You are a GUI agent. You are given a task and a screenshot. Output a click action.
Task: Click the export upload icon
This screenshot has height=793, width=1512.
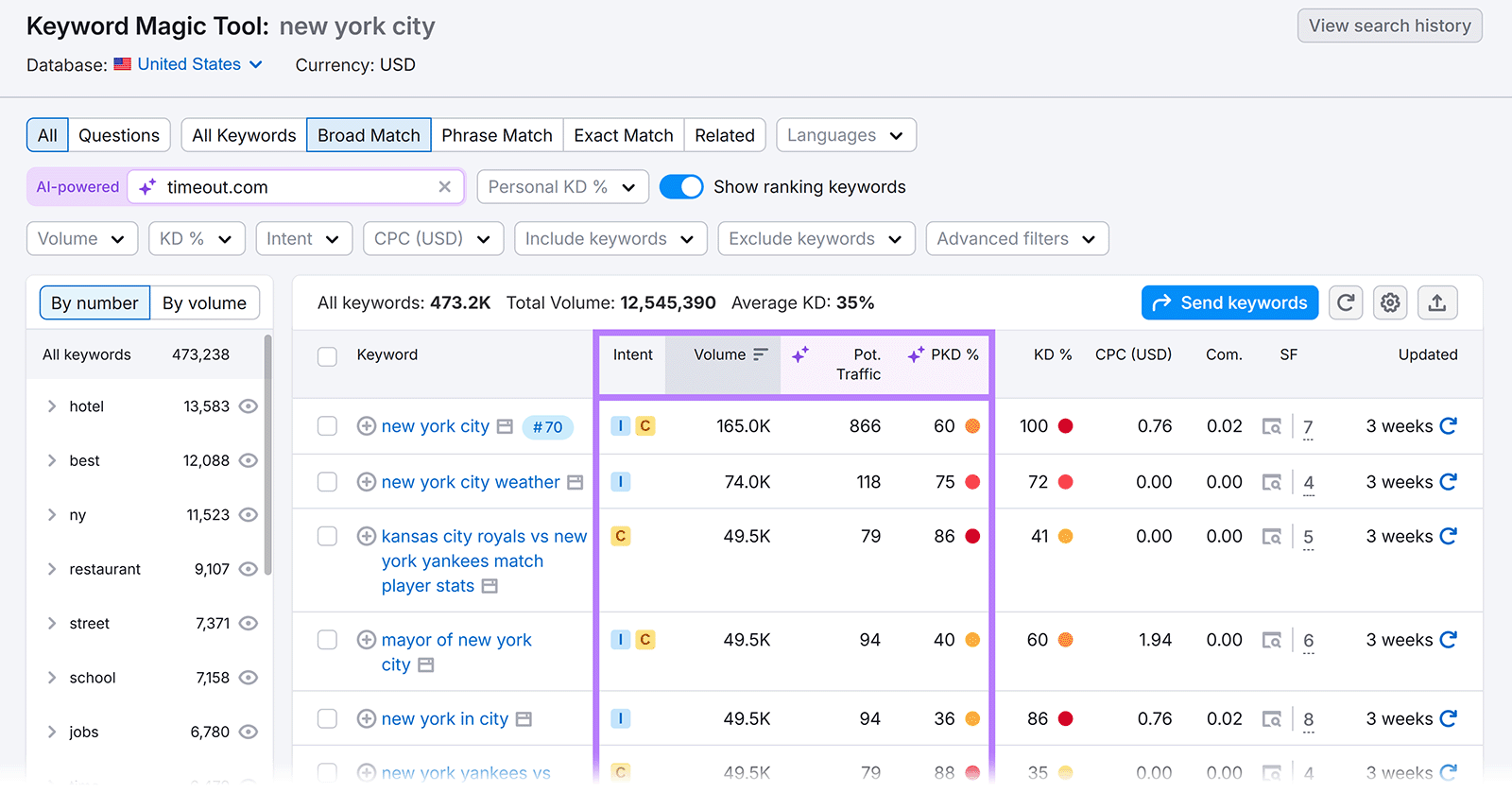[x=1436, y=302]
